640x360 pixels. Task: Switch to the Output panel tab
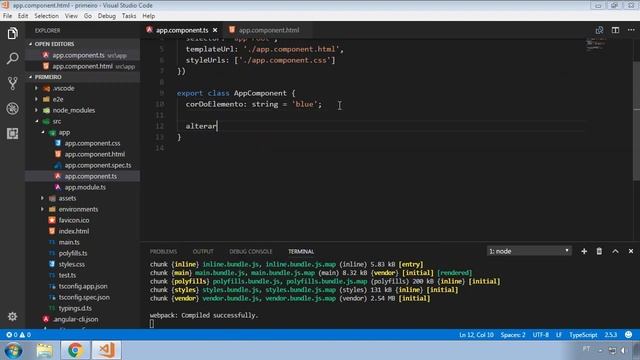[x=203, y=251]
